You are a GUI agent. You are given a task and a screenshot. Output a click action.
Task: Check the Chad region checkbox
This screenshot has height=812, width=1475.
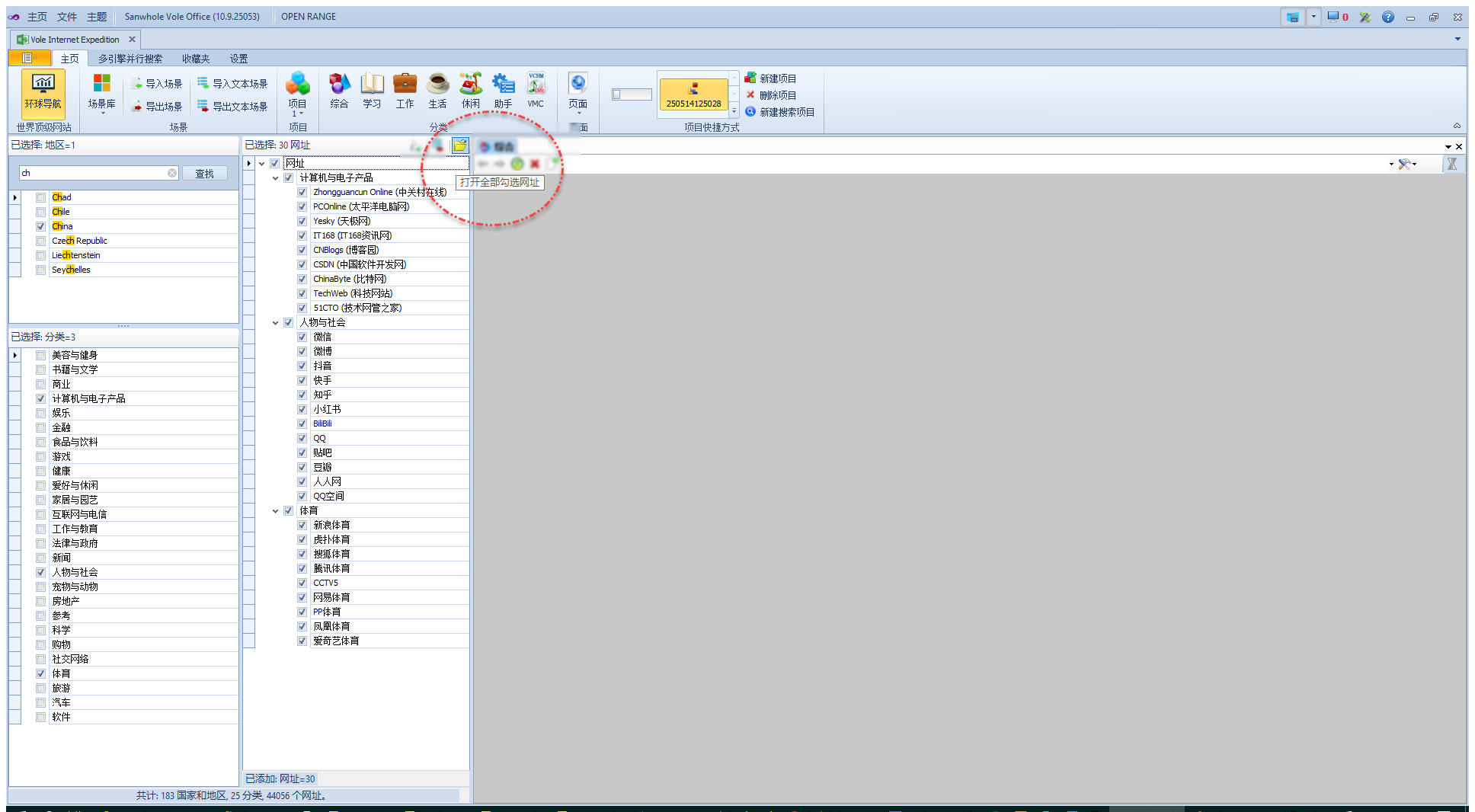click(41, 197)
